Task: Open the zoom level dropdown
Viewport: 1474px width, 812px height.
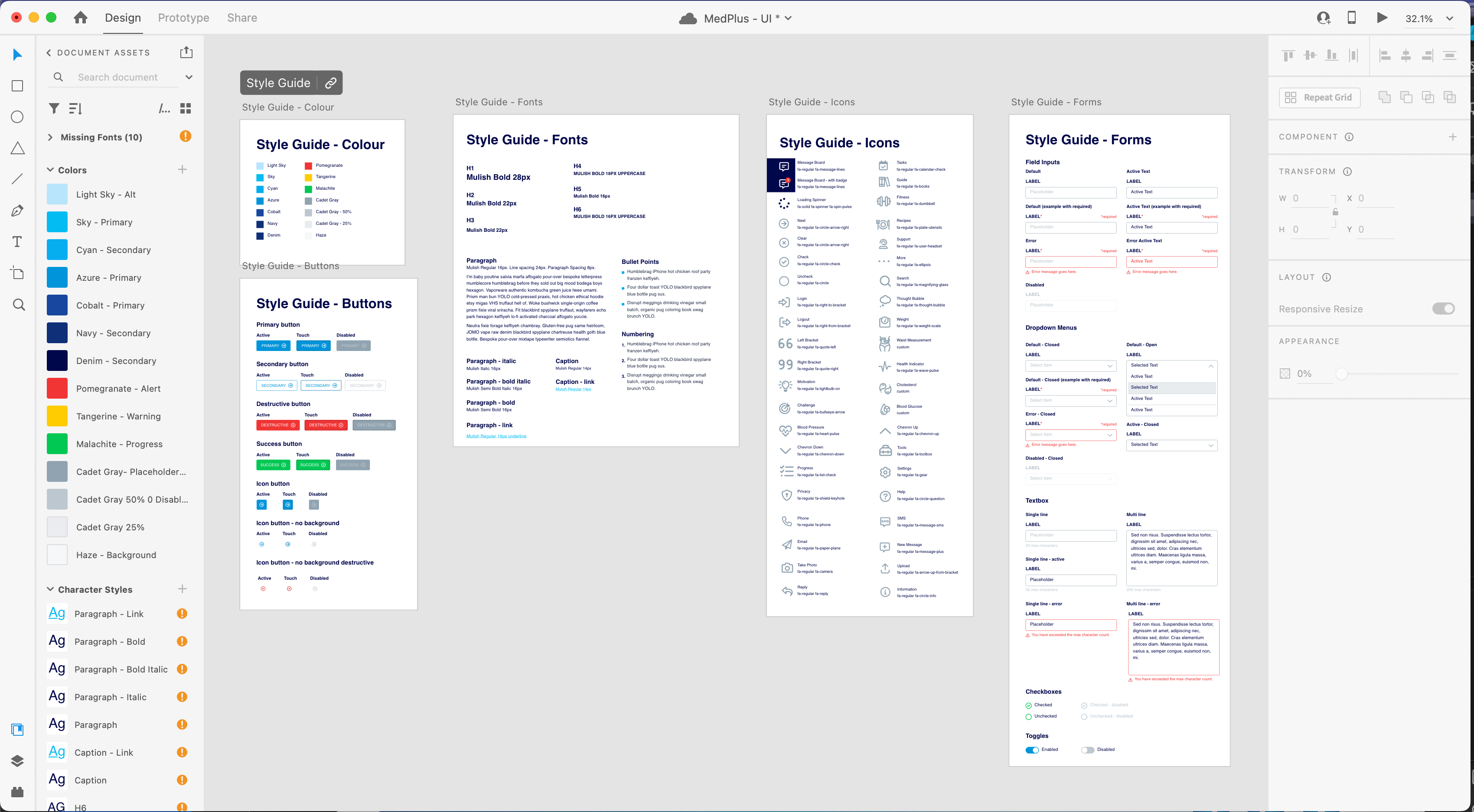Action: tap(1449, 18)
